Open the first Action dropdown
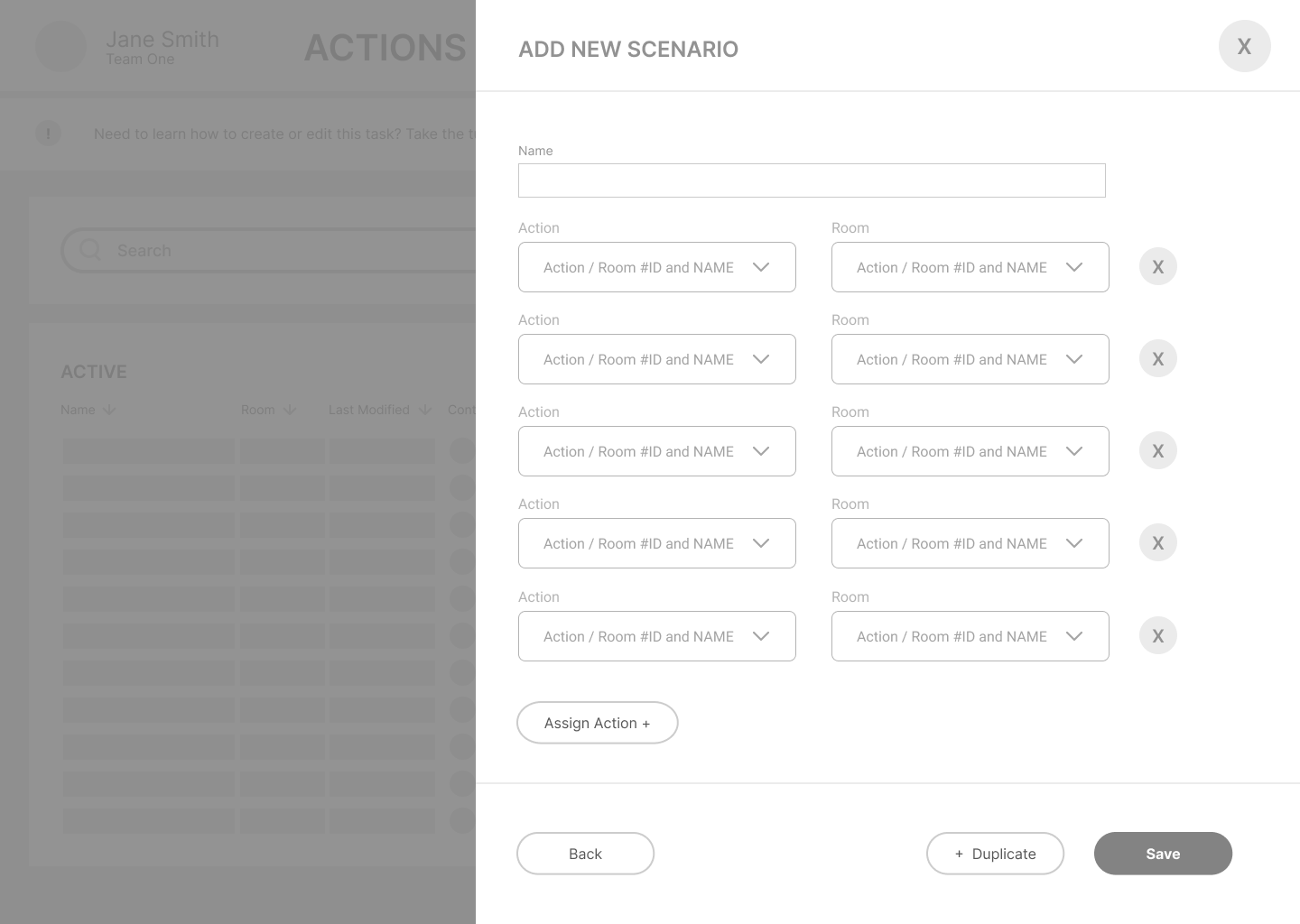Viewport: 1300px width, 924px height. pyautogui.click(x=656, y=267)
